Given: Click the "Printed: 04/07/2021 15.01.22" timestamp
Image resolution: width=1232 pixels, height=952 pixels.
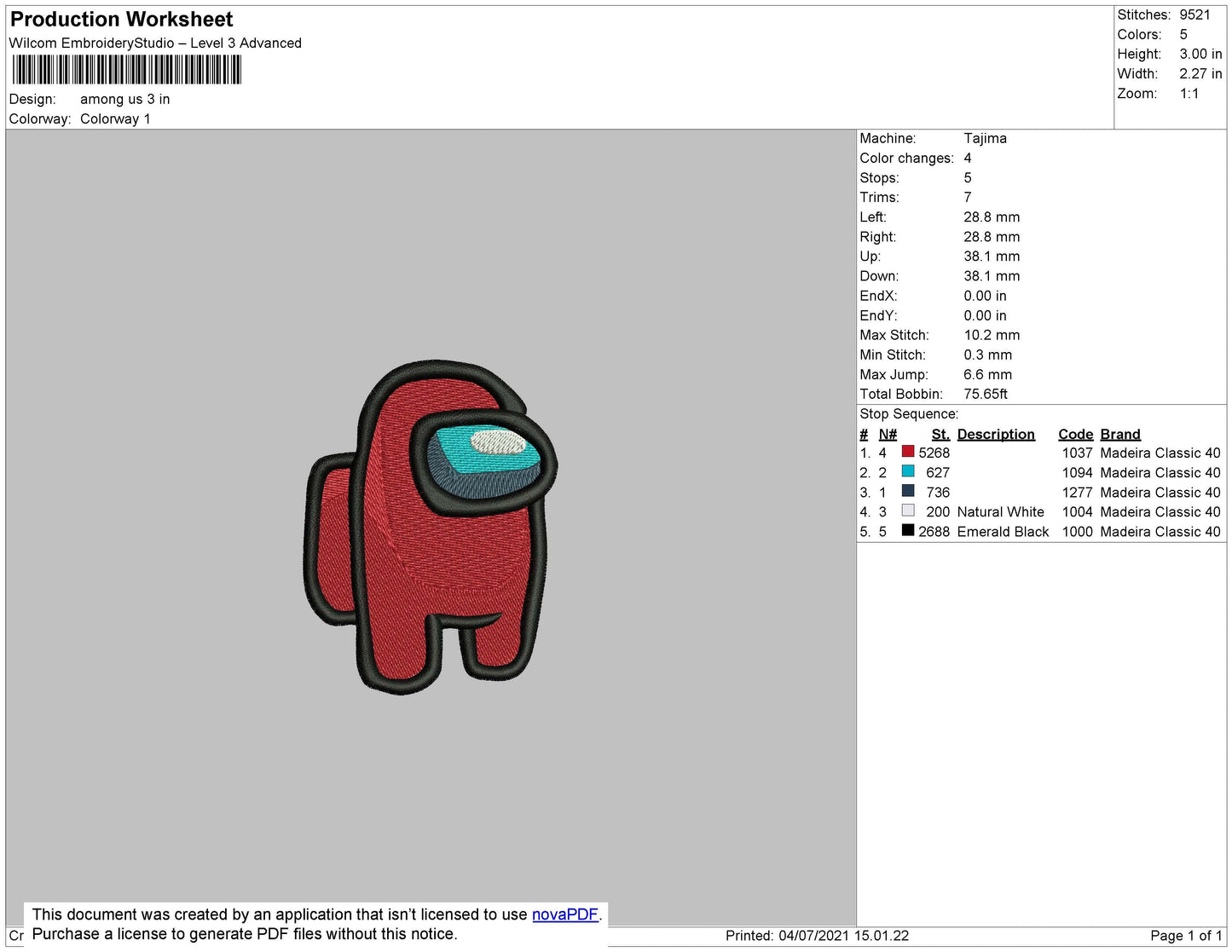Looking at the screenshot, I should pos(818,936).
